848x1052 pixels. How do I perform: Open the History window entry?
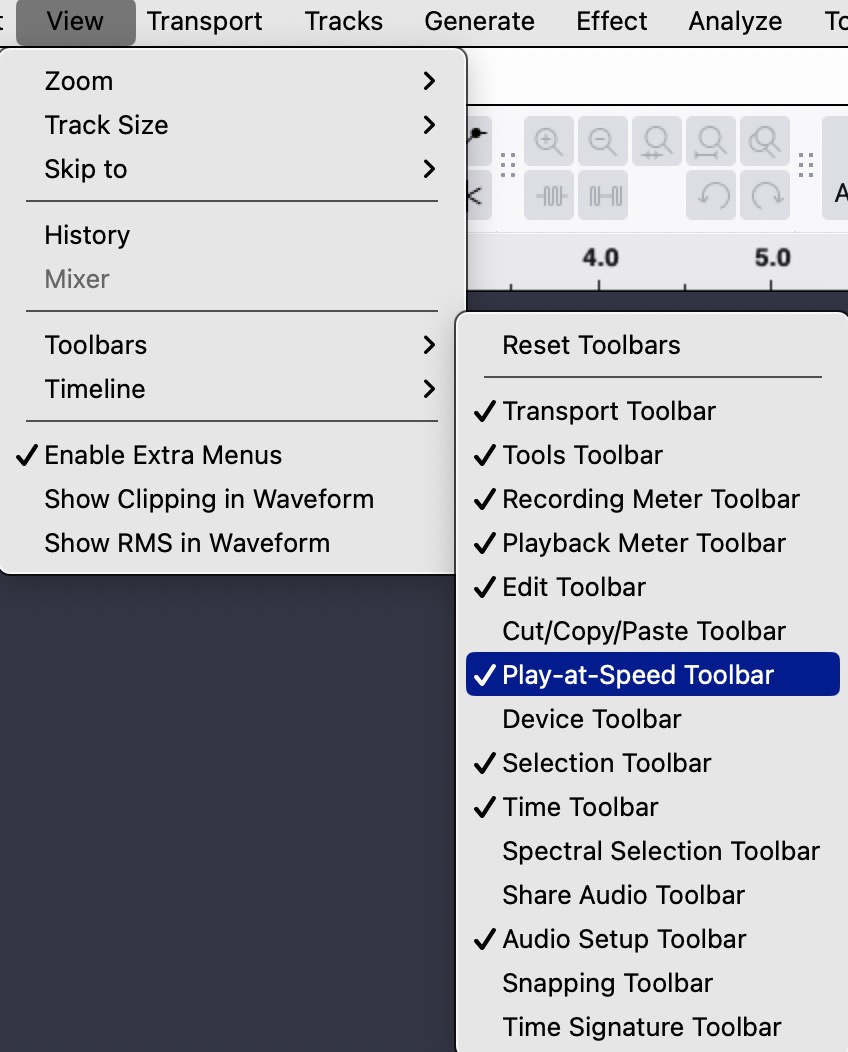[x=87, y=235]
